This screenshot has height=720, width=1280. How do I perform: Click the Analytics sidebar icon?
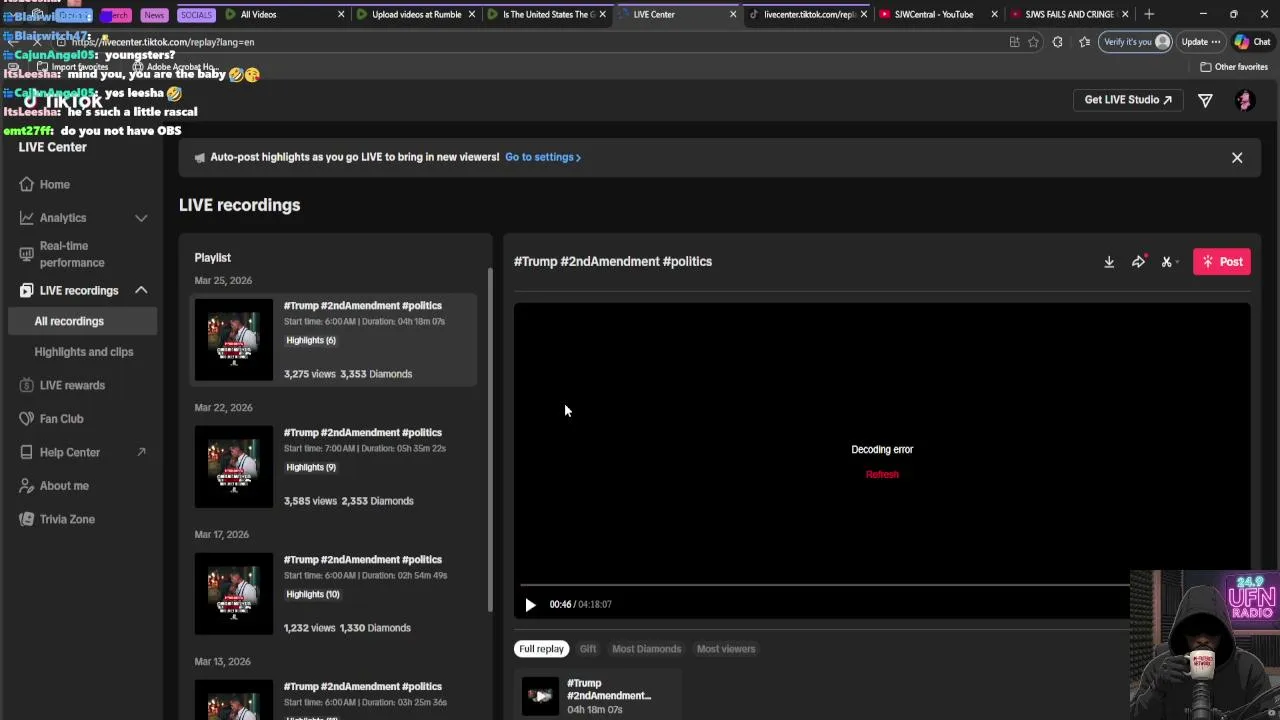[x=27, y=218]
